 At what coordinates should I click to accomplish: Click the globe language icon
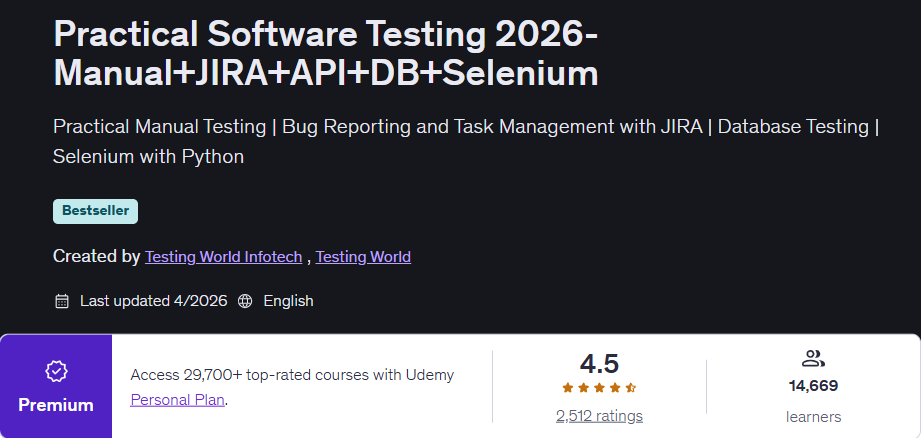[x=245, y=301]
